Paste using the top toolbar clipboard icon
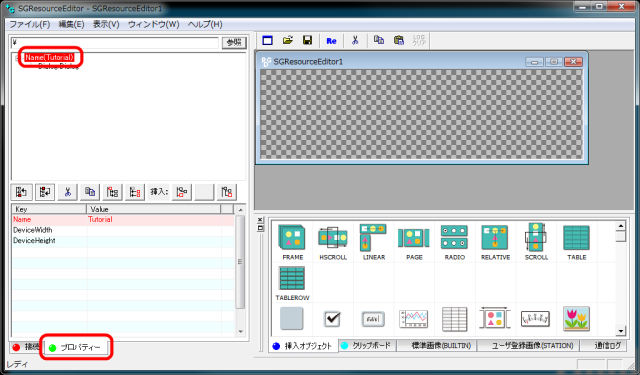Viewport: 640px width, 375px height. click(x=399, y=40)
